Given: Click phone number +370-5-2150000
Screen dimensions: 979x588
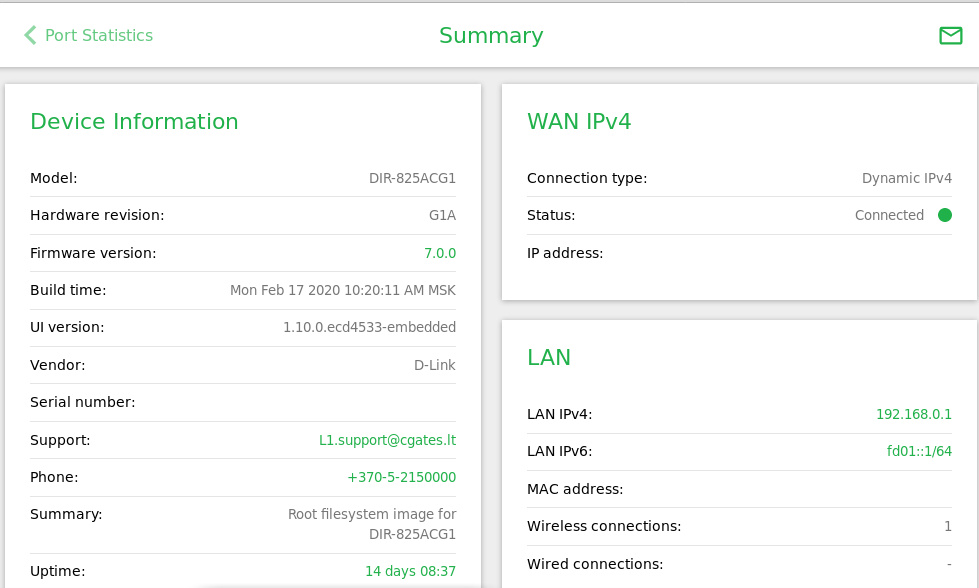Looking at the screenshot, I should [401, 477].
